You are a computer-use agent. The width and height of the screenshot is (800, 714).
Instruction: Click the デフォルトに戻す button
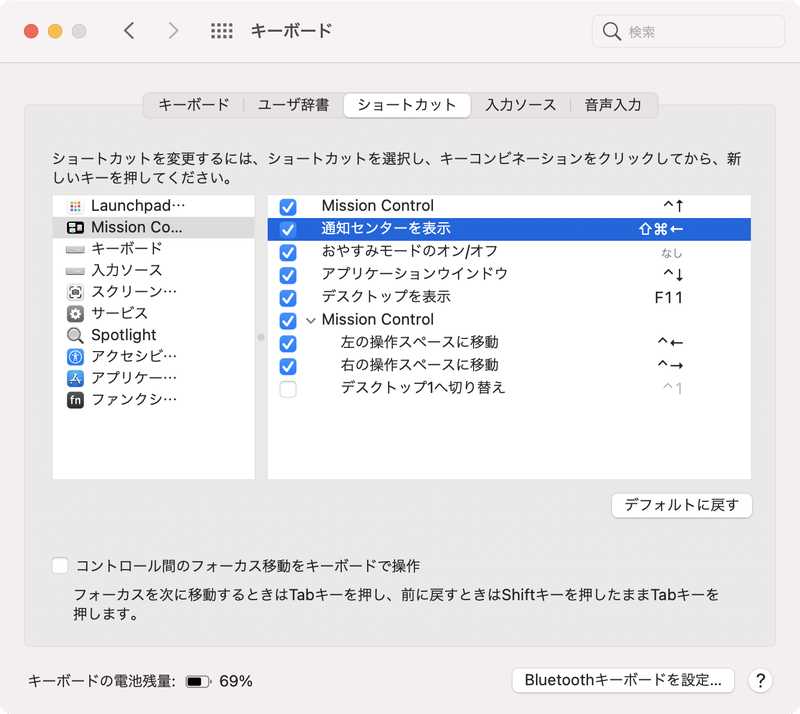point(682,505)
